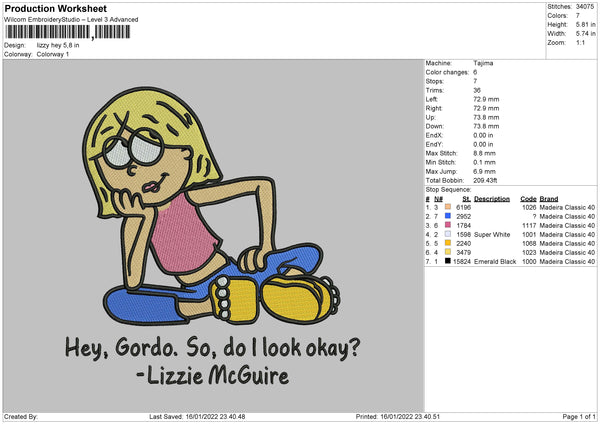Click the Machine value 'Tajima'

pos(483,63)
